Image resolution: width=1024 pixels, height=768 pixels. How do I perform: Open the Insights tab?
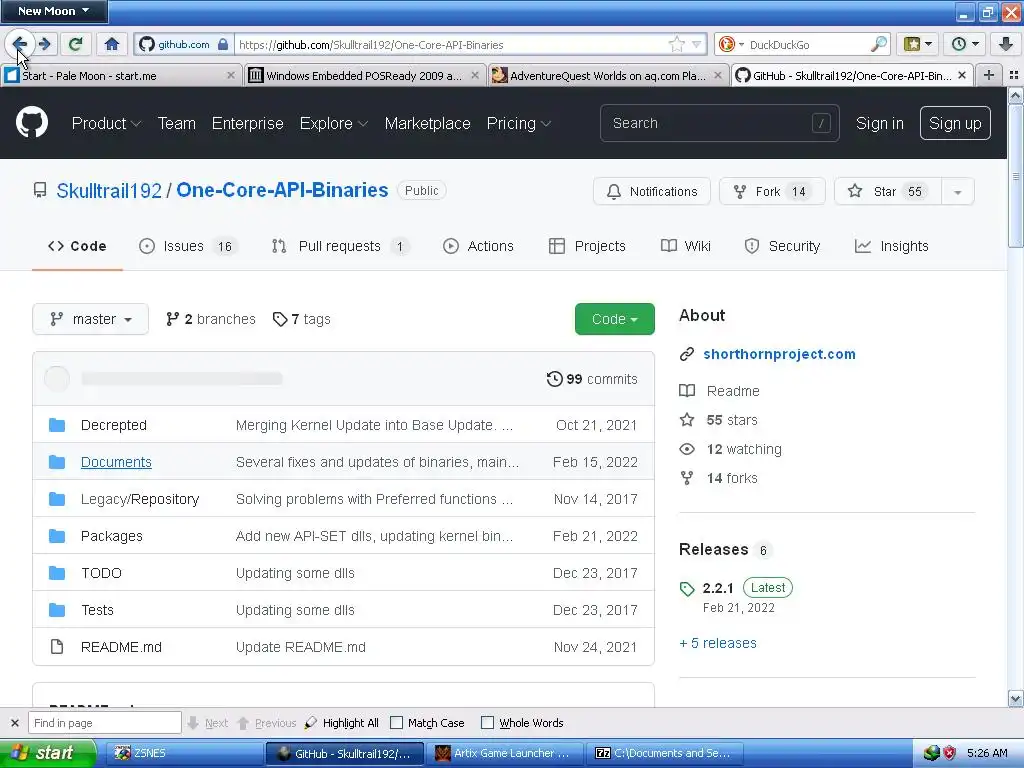point(891,246)
